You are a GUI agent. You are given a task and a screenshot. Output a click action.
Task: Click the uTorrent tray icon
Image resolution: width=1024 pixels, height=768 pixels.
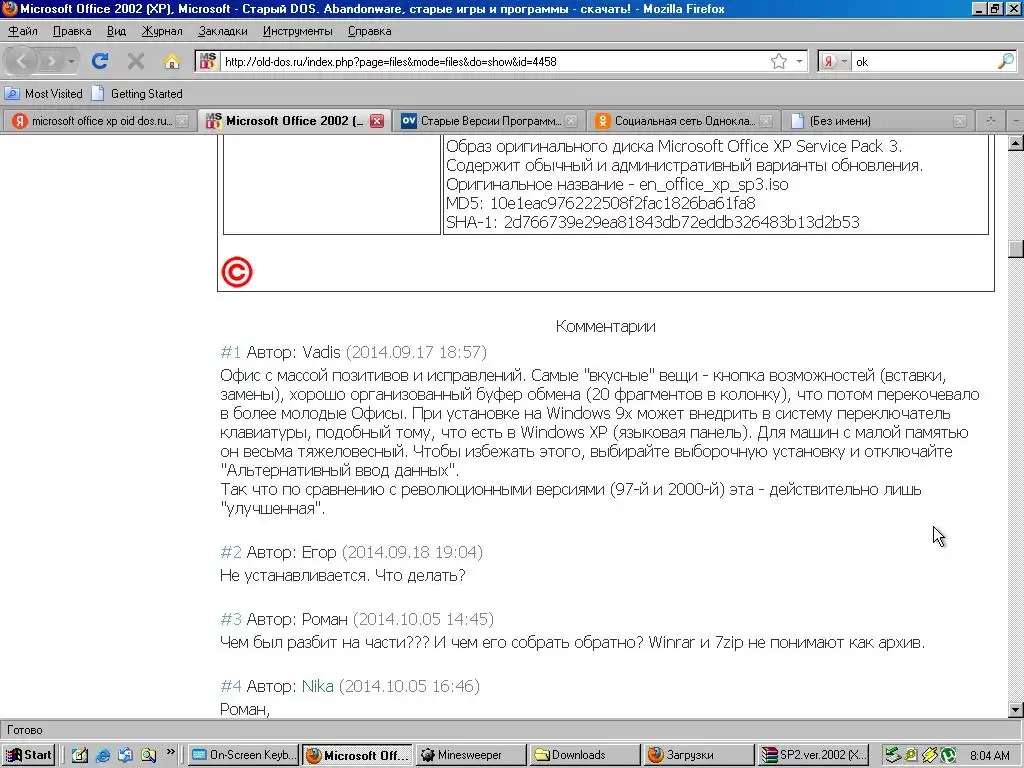pyautogui.click(x=948, y=756)
